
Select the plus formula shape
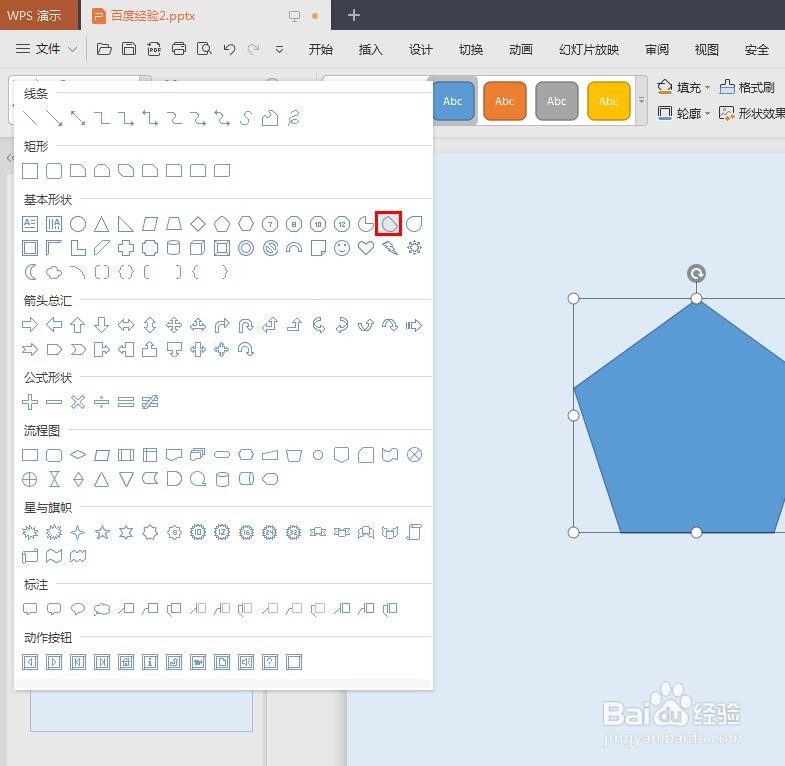point(30,402)
